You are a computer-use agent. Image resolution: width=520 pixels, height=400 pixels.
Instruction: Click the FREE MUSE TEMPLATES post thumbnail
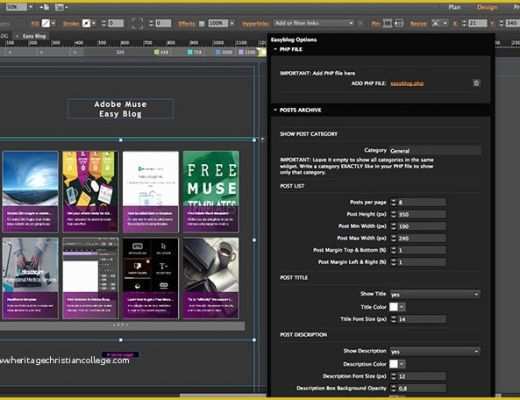point(211,178)
